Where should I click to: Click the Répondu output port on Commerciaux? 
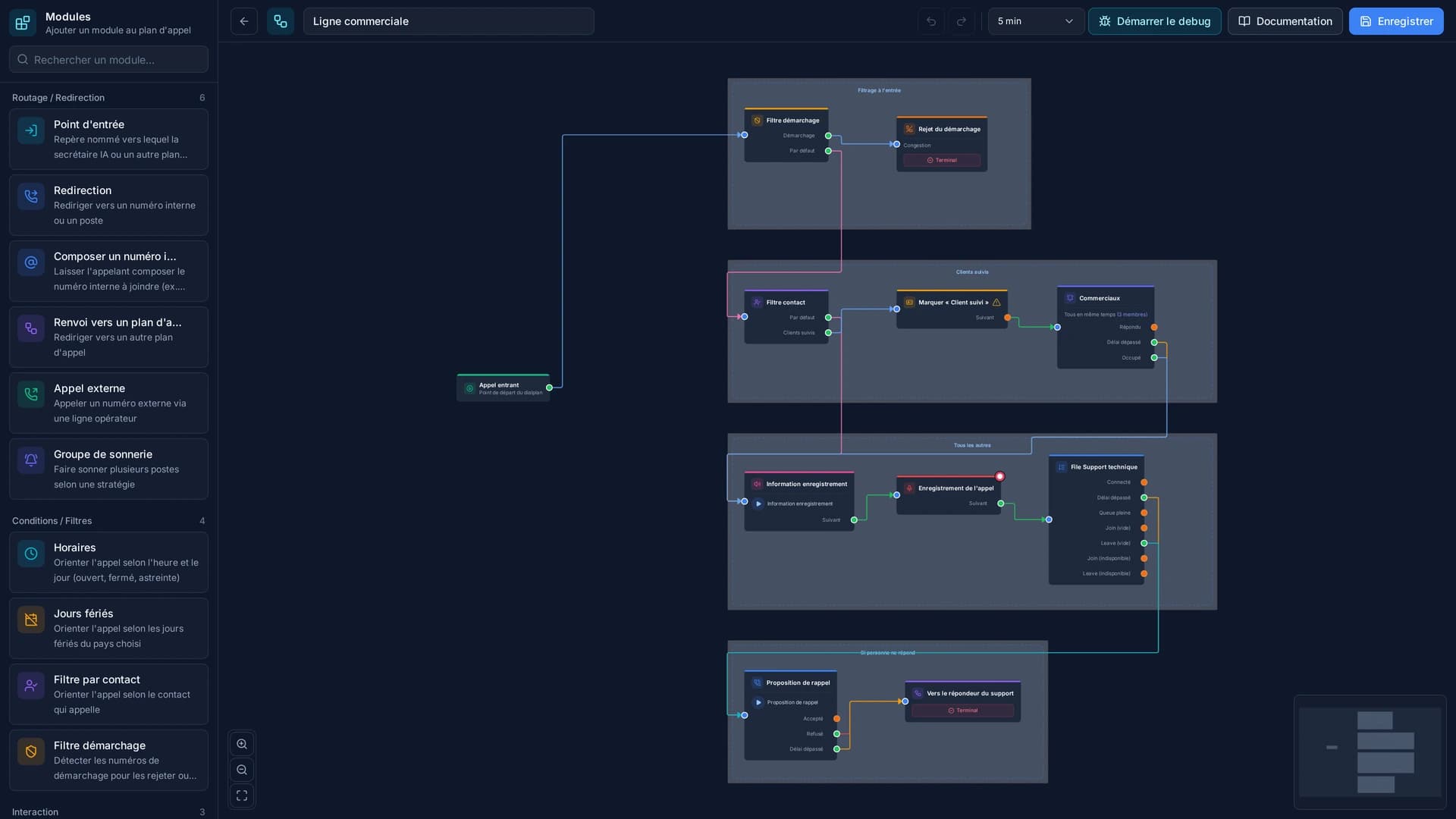1154,328
